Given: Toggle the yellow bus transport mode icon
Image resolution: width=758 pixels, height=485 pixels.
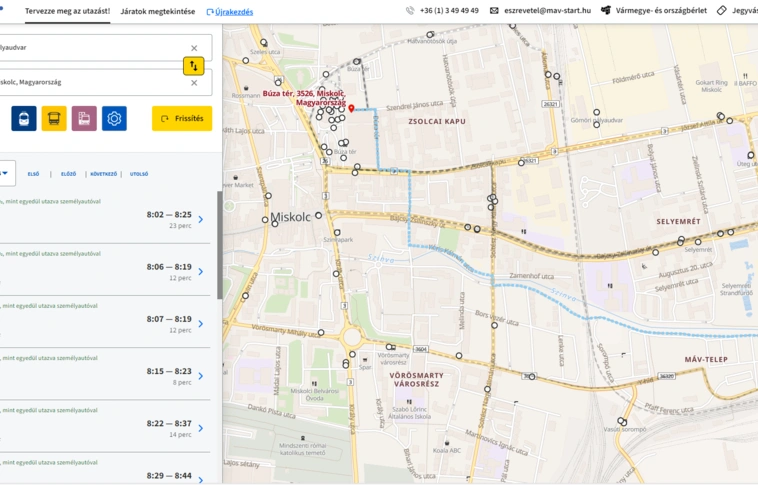Looking at the screenshot, I should pos(54,119).
